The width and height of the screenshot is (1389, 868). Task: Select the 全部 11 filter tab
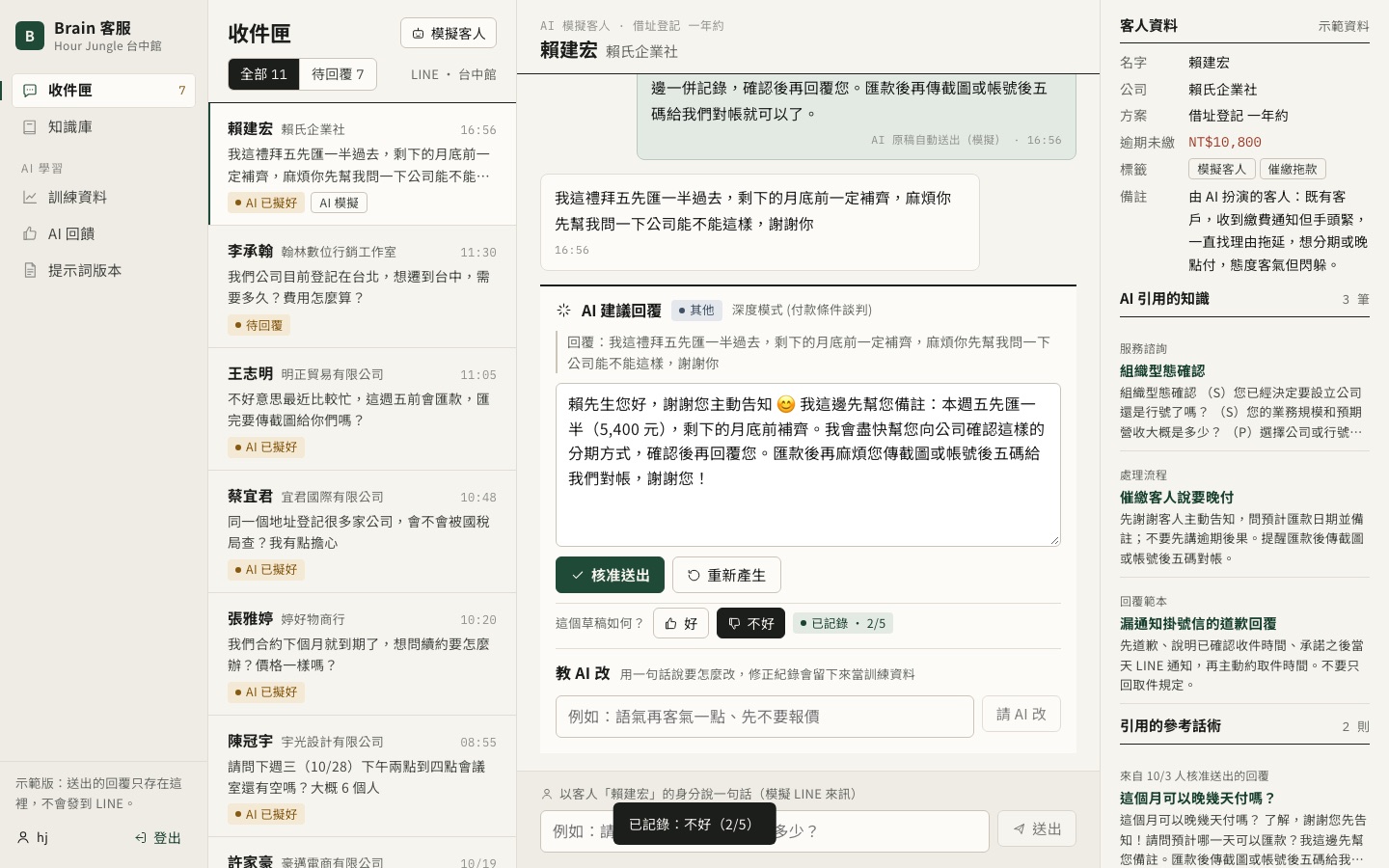(264, 74)
